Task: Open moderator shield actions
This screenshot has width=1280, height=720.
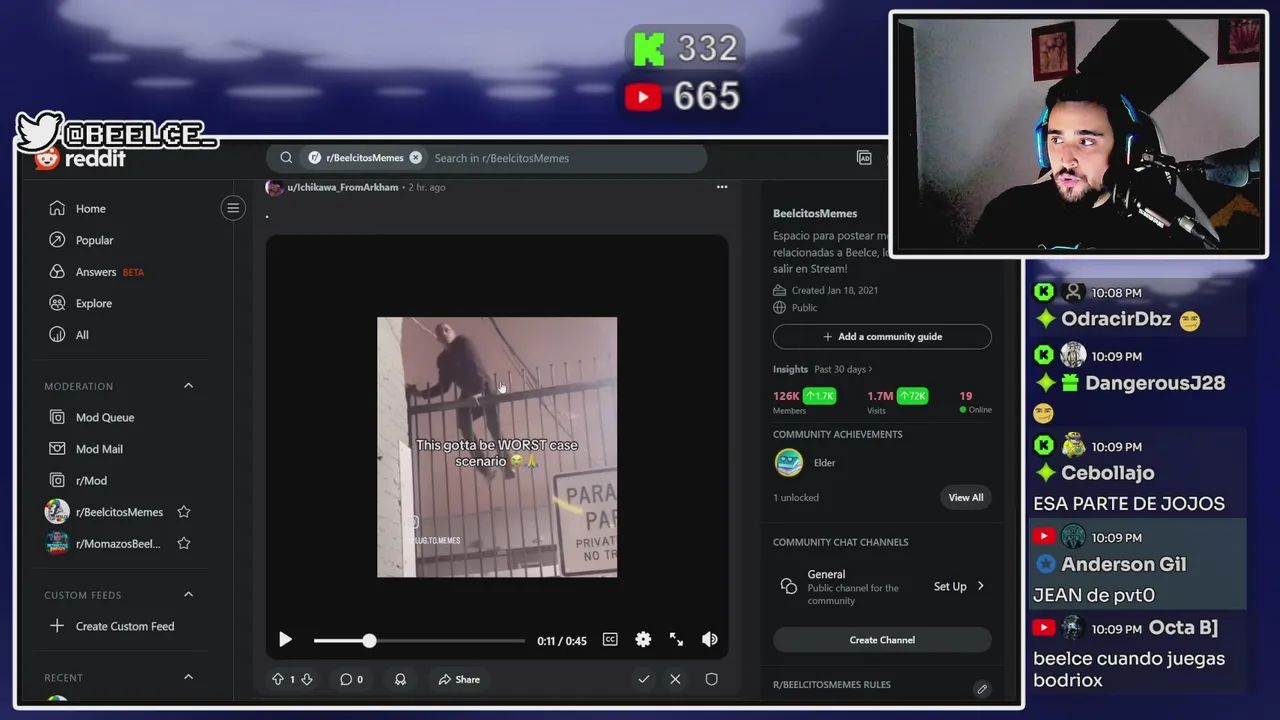Action: point(711,679)
